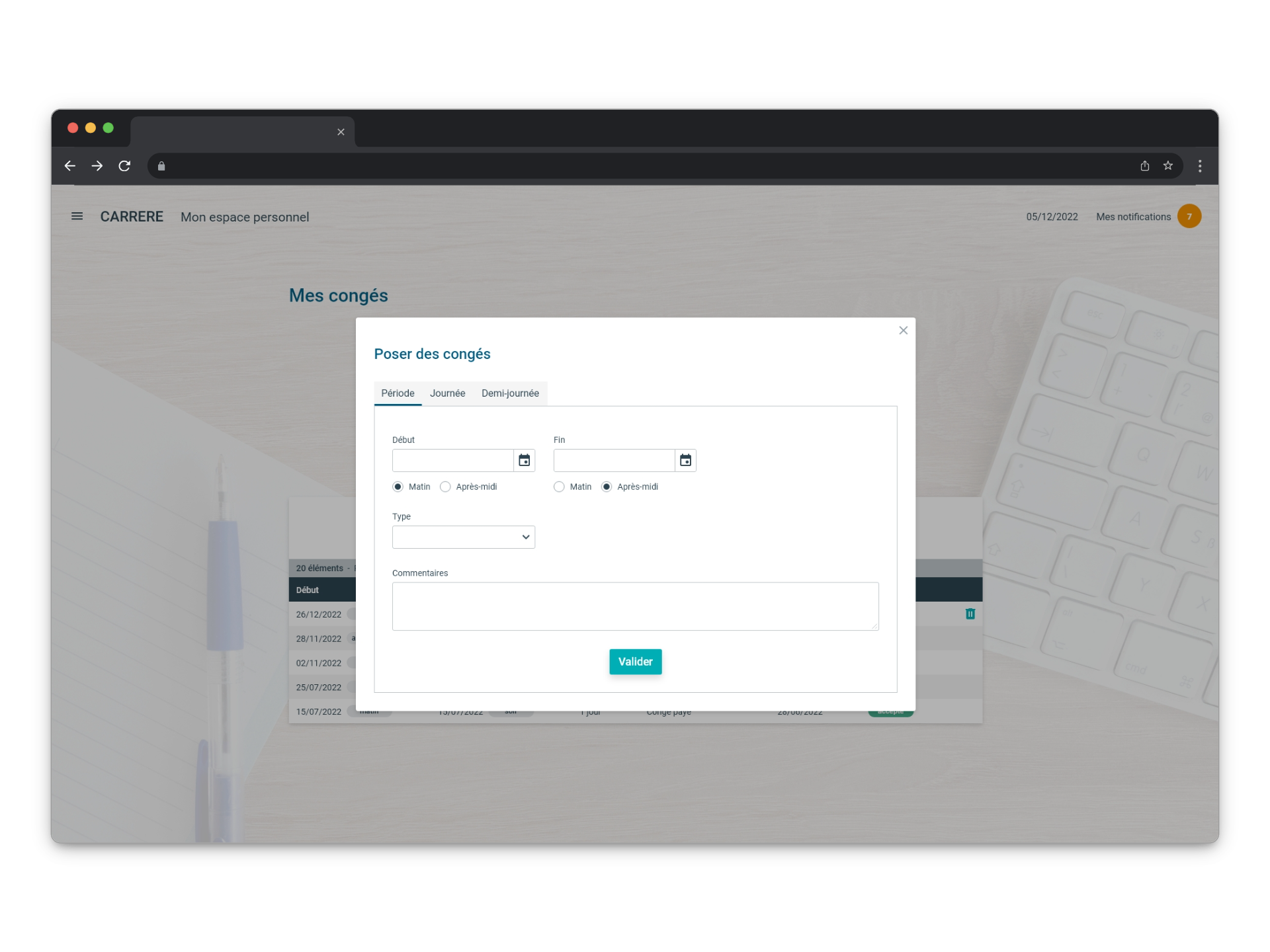Screen dimensions: 1270x952
Task: Click the calendar icon for Début
Action: [524, 460]
